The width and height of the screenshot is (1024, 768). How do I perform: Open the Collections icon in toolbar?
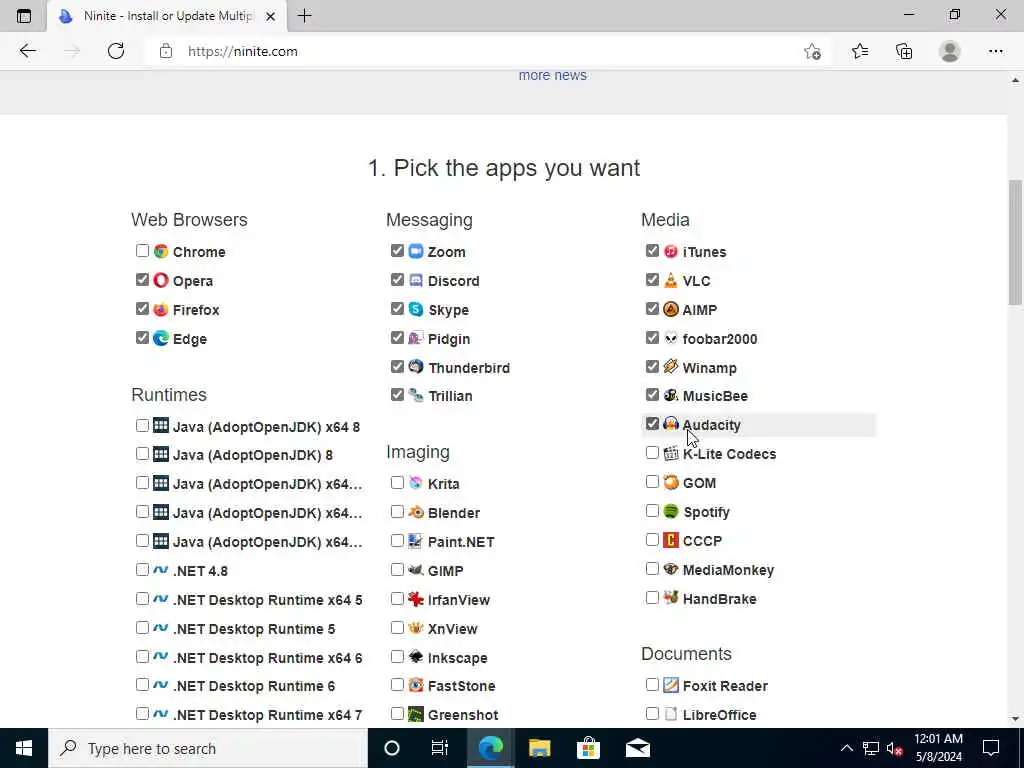[x=904, y=52]
